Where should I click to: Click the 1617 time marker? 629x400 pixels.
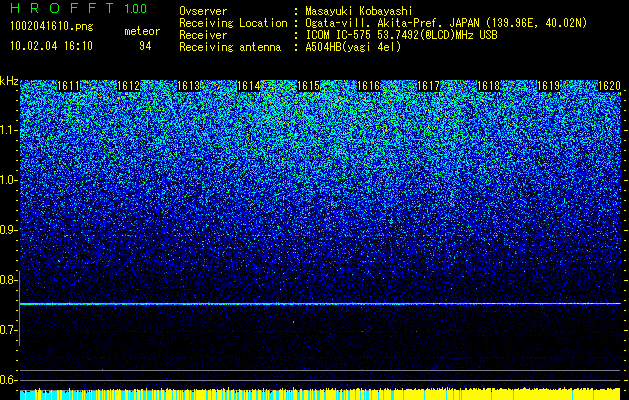point(428,86)
